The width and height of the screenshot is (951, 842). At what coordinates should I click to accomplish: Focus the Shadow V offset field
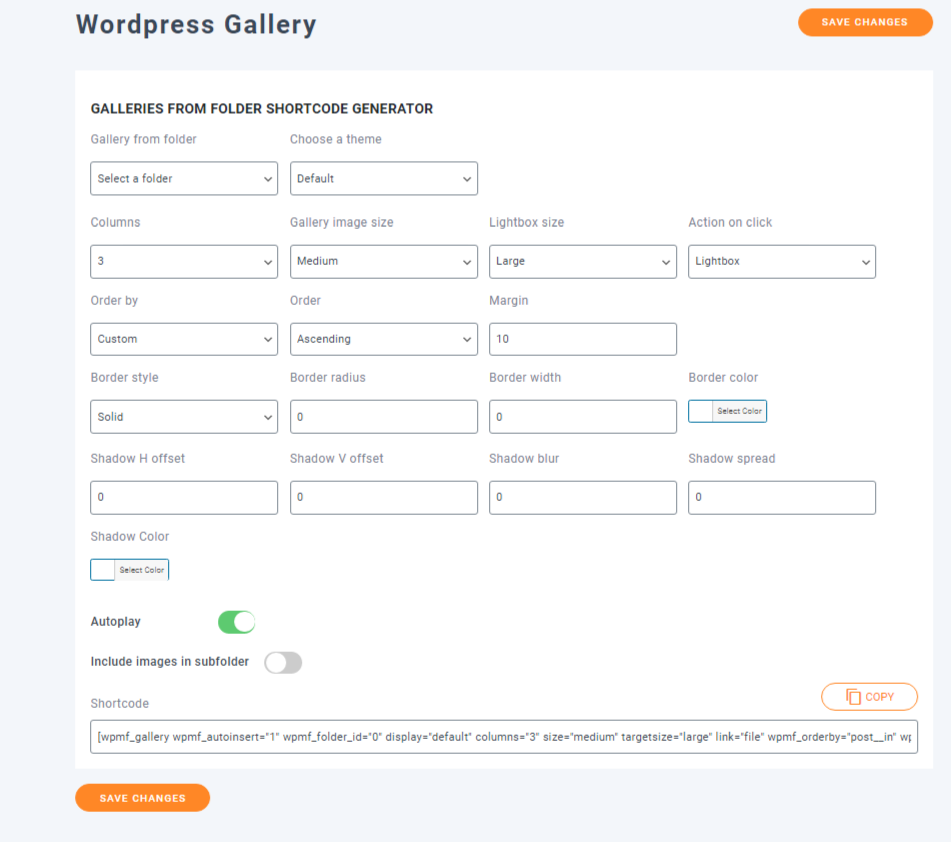pos(383,497)
